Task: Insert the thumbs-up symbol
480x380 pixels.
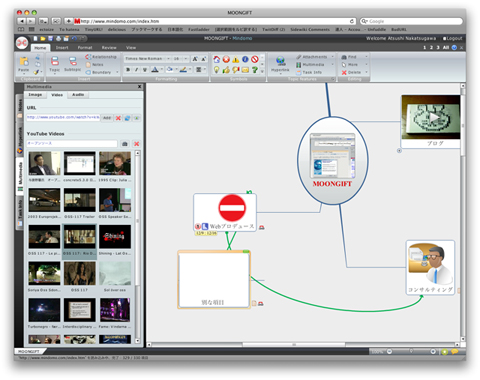Action: click(x=226, y=69)
